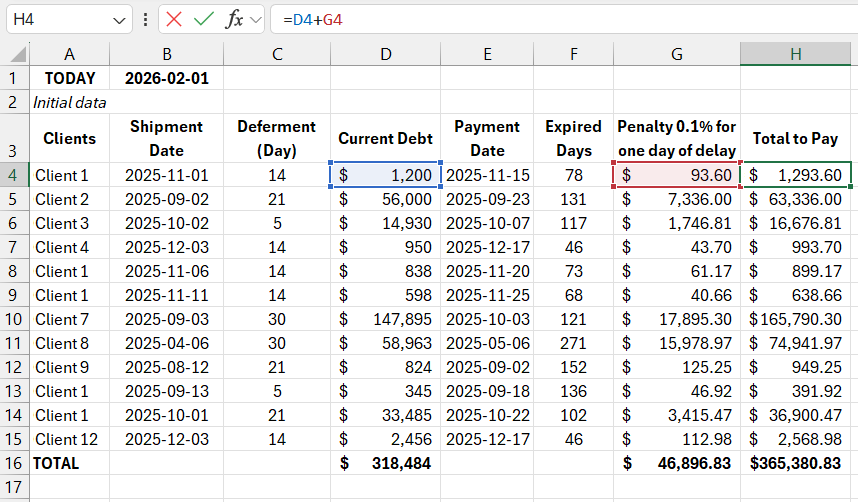The image size is (858, 502).
Task: Select the Penalty total cell 46,896.83
Action: [x=677, y=463]
